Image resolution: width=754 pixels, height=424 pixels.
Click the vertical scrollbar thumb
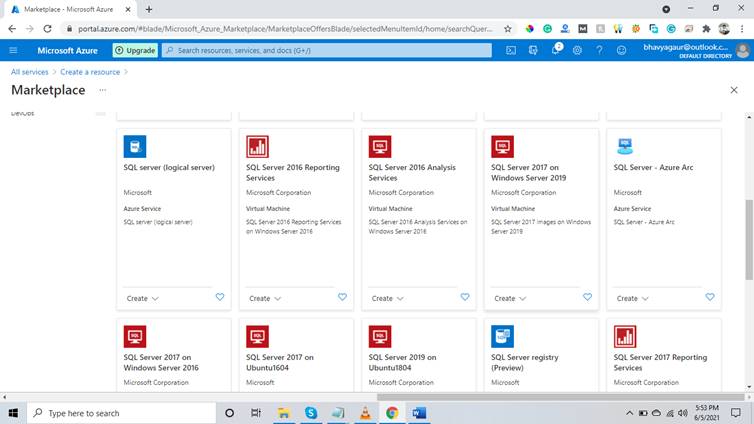coord(749,239)
